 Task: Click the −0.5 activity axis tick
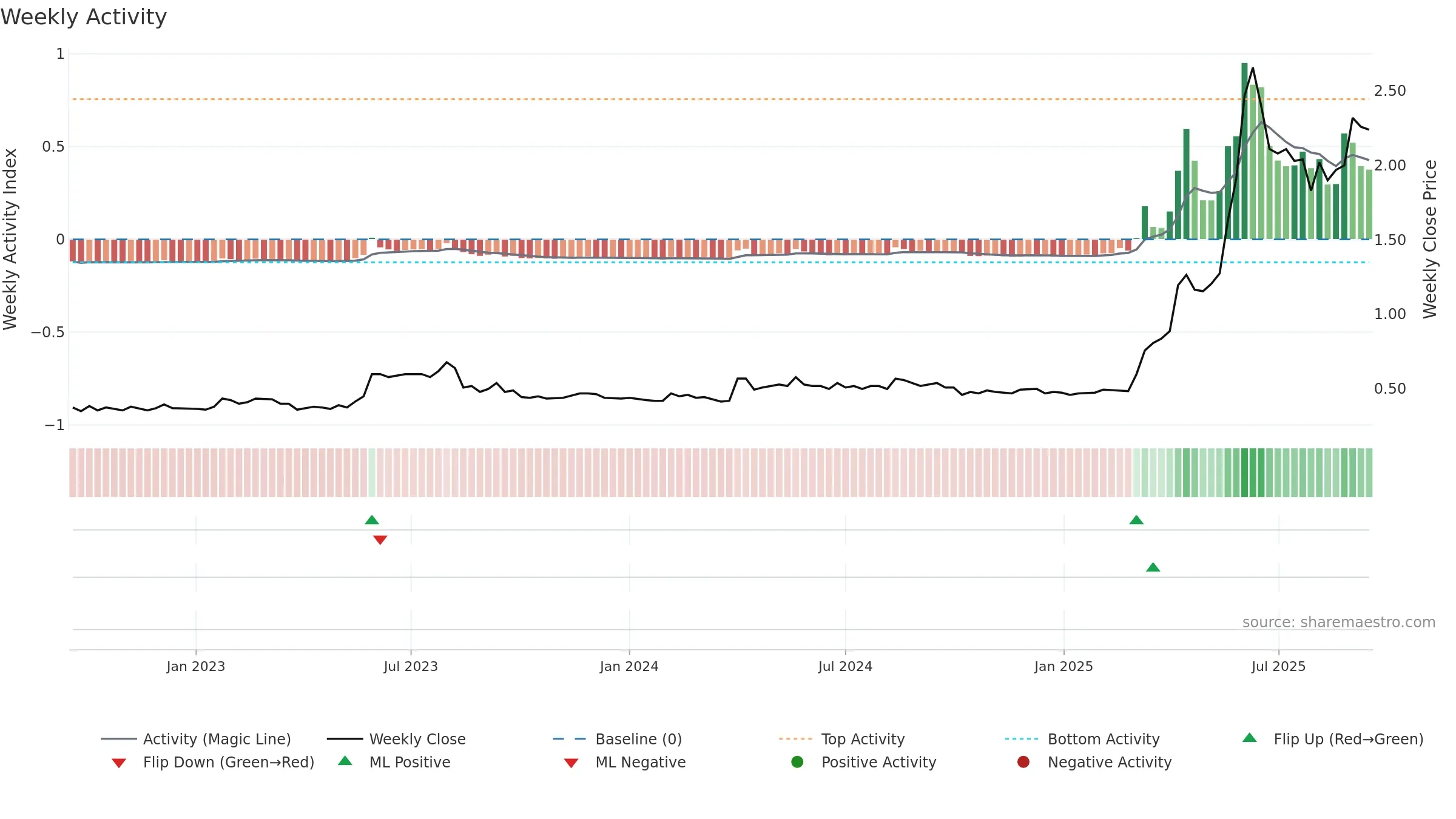(47, 332)
